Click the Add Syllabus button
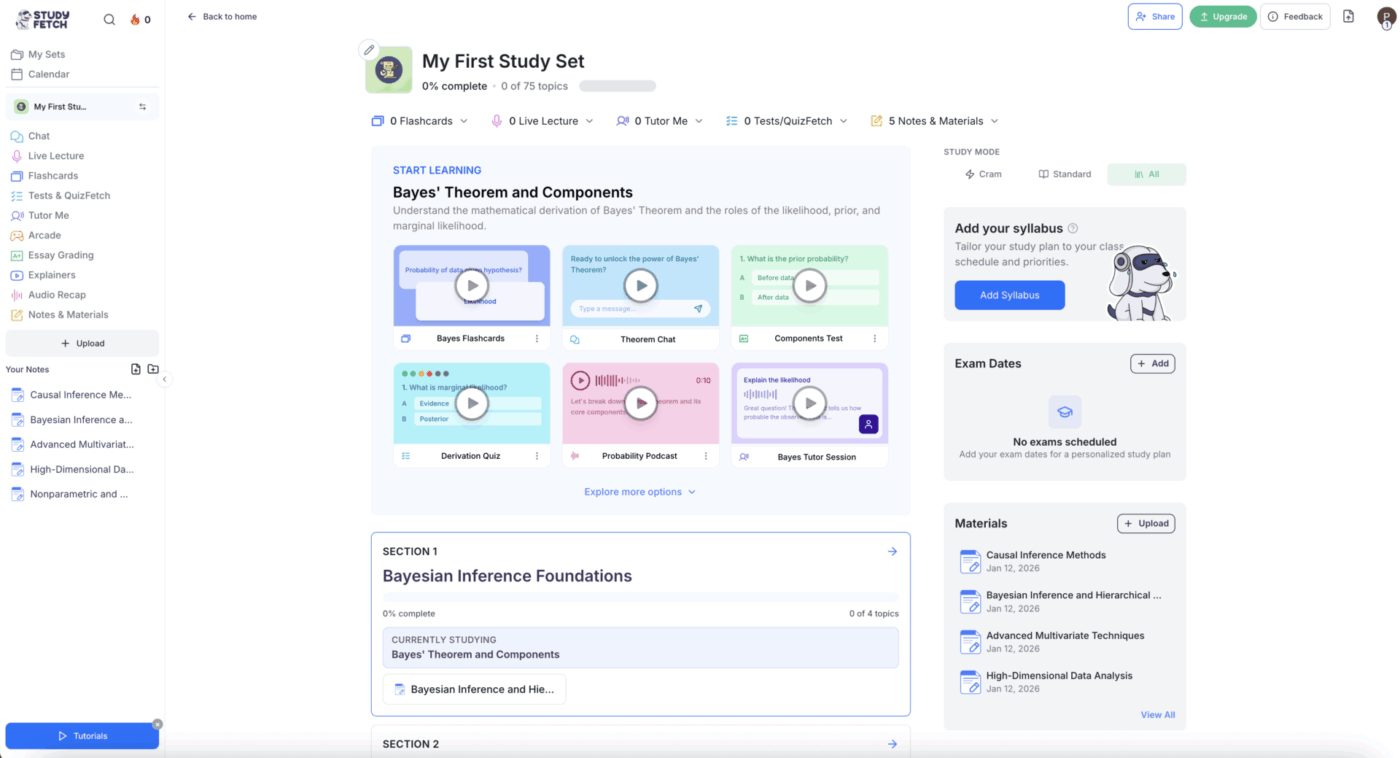The image size is (1400, 758). click(x=1009, y=295)
